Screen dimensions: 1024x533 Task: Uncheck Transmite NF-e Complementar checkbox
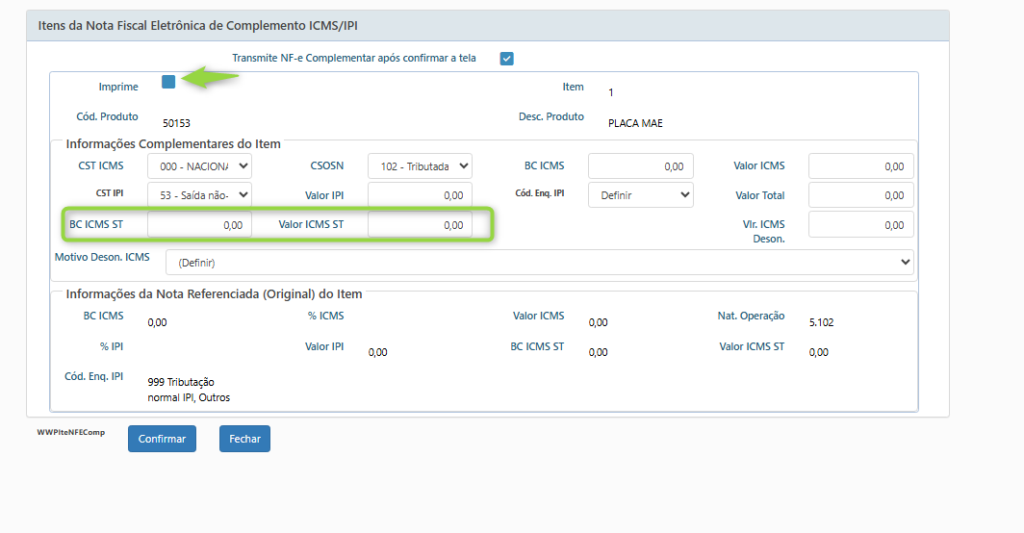click(x=507, y=59)
